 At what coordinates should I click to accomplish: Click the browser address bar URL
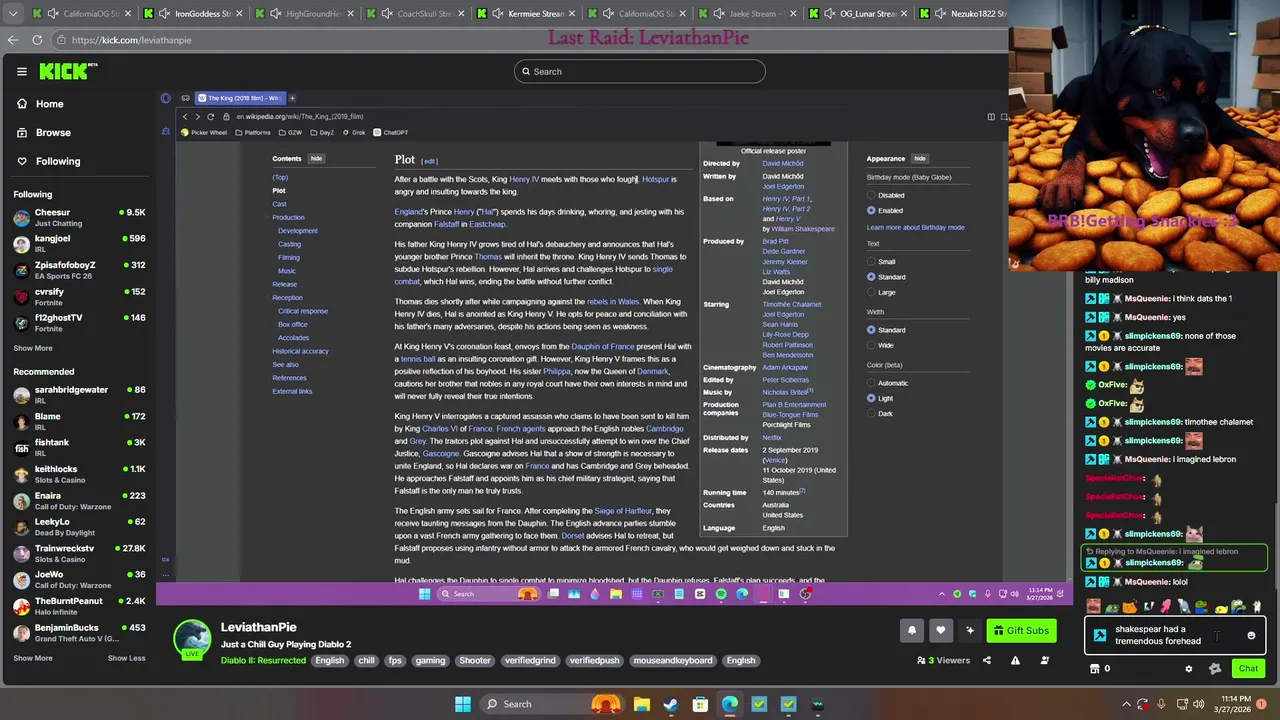(131, 40)
